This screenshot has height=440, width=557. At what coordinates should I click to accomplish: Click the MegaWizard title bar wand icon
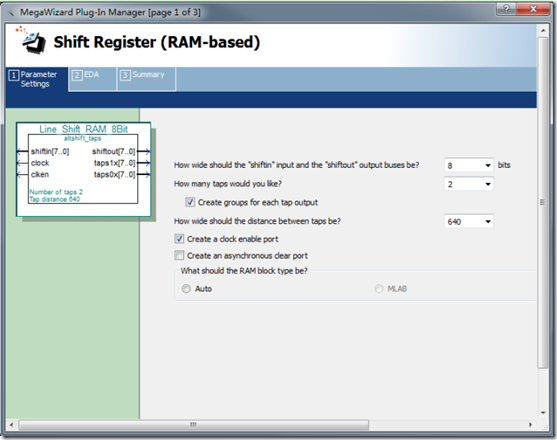[x=12, y=13]
